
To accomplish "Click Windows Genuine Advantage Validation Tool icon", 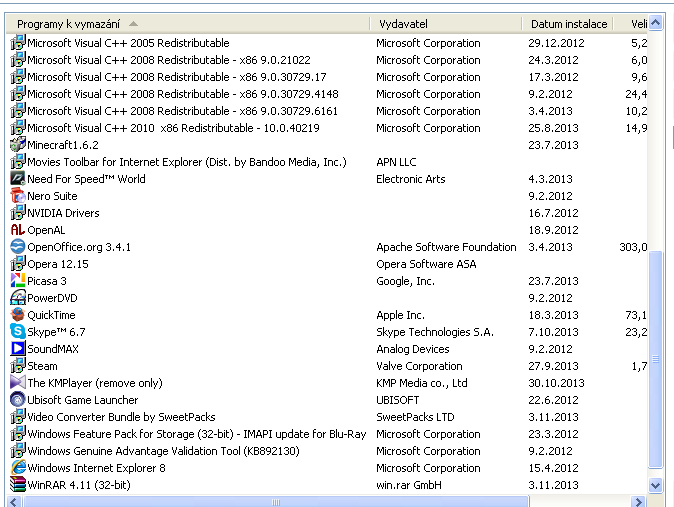I will [18, 451].
